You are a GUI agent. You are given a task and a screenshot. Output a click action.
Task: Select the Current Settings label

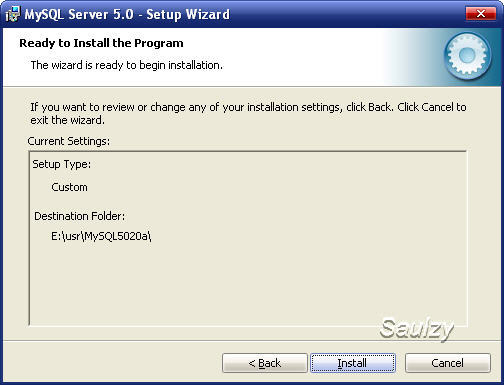69,141
